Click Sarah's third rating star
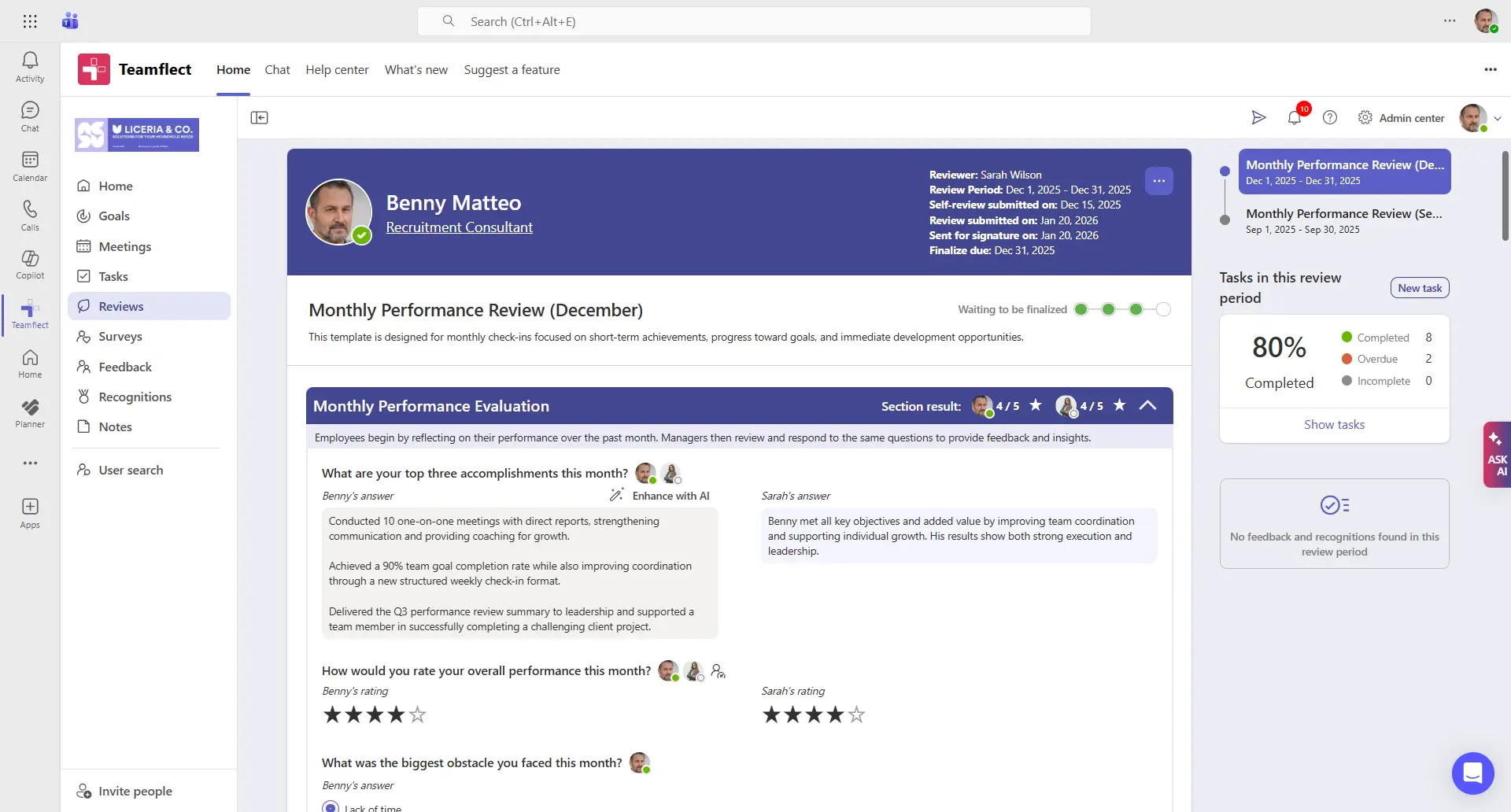 tap(815, 714)
